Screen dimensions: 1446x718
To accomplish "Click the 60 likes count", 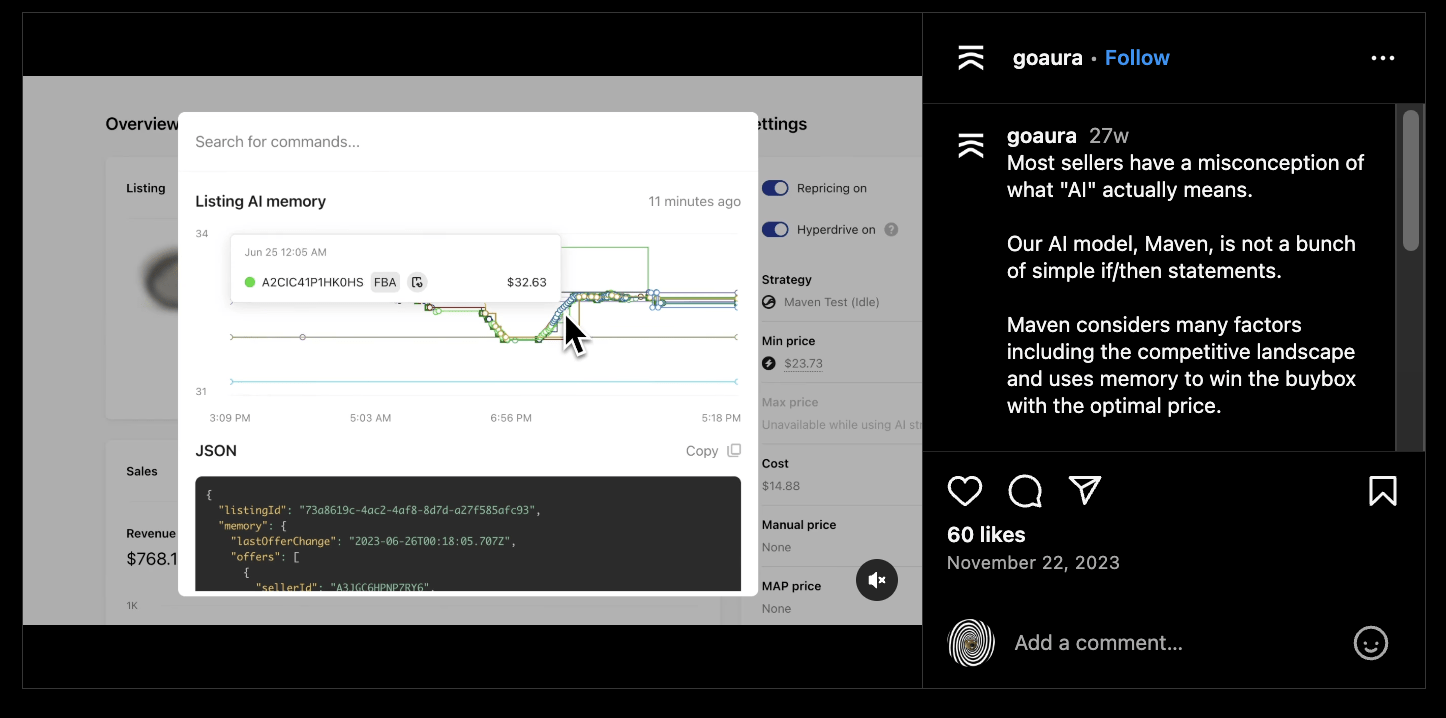I will click(x=986, y=535).
